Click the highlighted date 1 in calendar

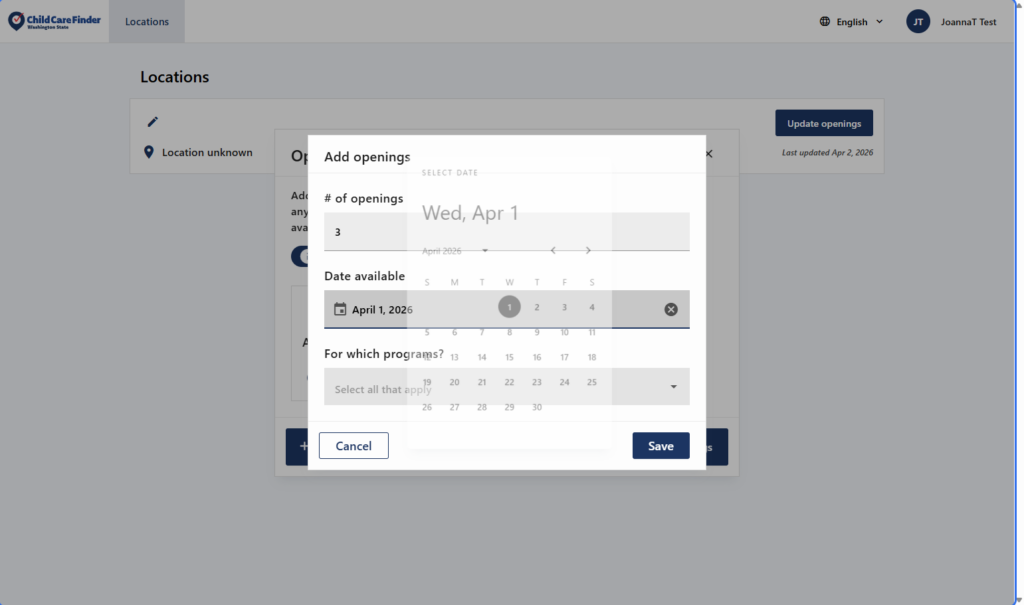tap(509, 307)
